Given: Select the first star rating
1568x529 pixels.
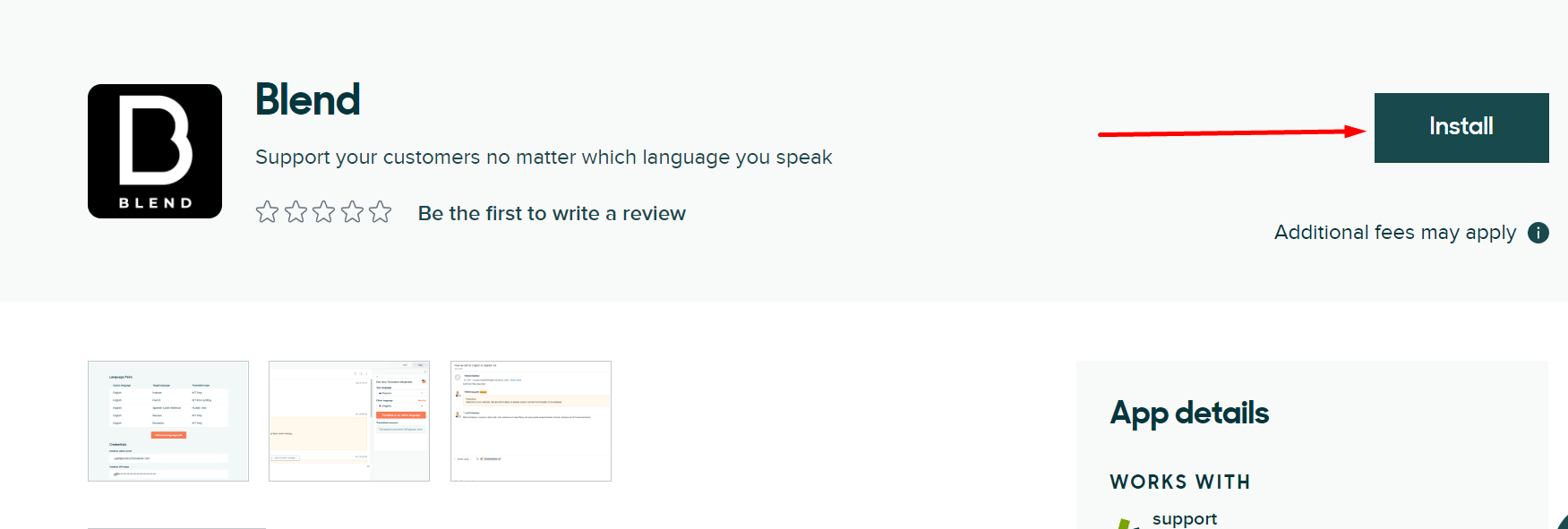Looking at the screenshot, I should tap(267, 212).
